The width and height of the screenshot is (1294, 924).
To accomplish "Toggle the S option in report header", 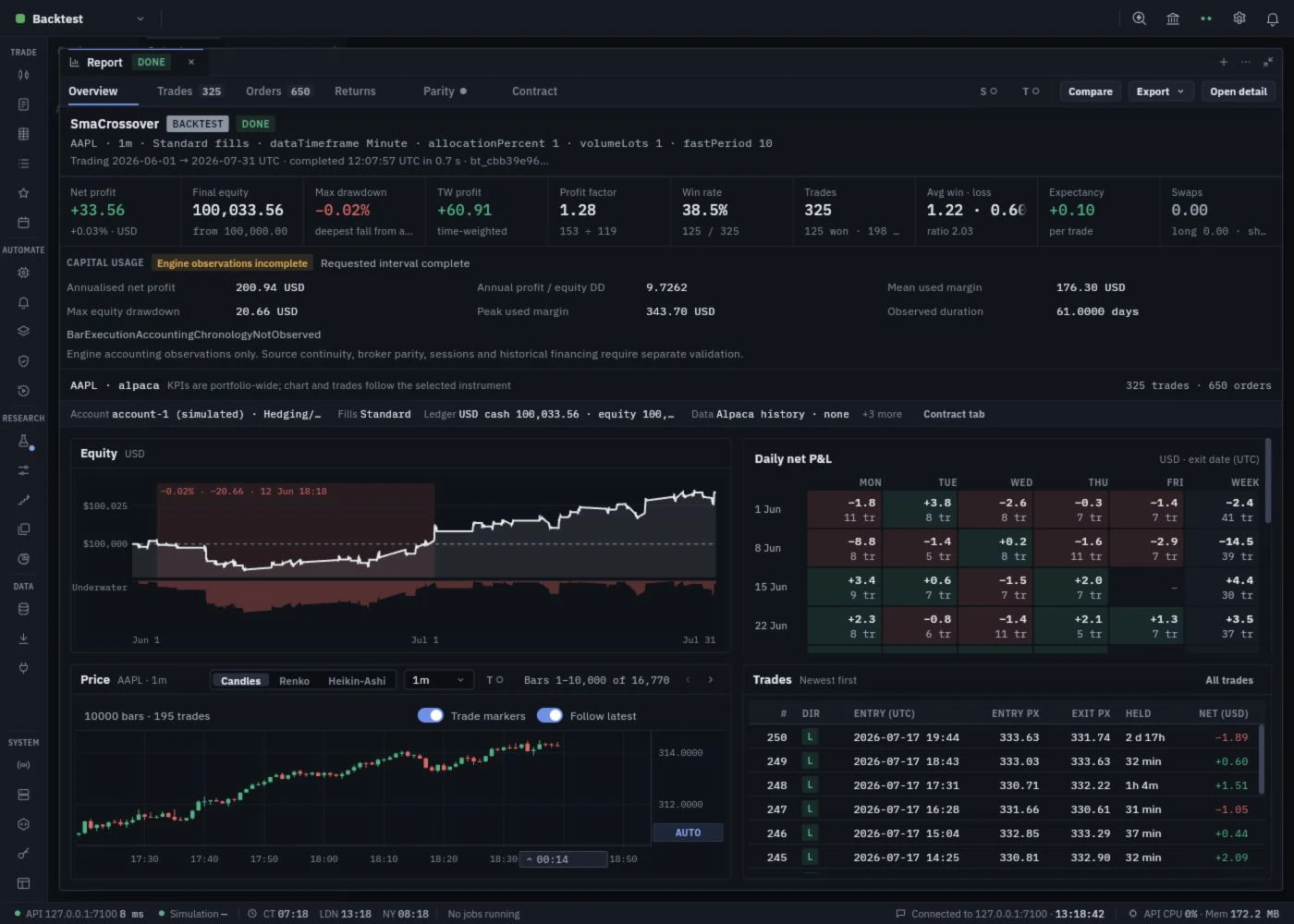I will tap(989, 91).
